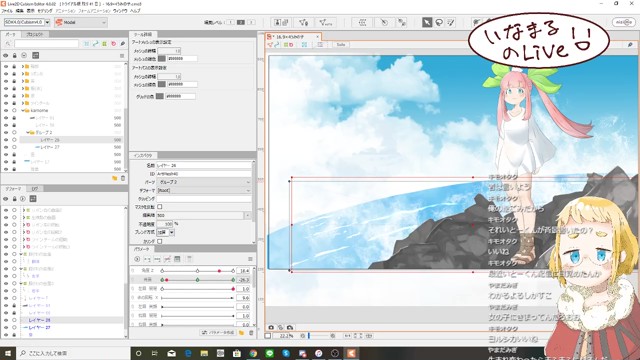Select the lasso selection tool
640x360 pixels.
pyautogui.click(x=439, y=22)
